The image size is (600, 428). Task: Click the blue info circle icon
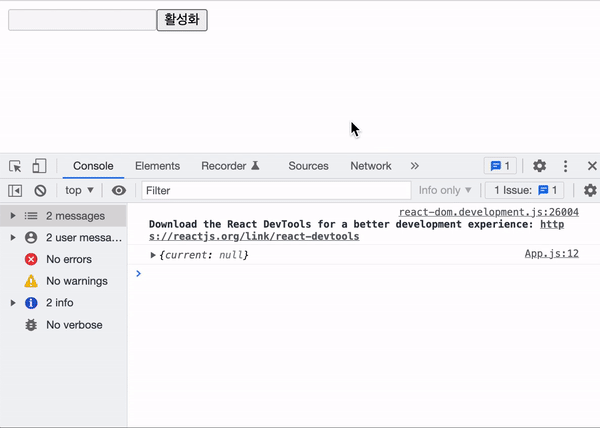click(x=31, y=303)
